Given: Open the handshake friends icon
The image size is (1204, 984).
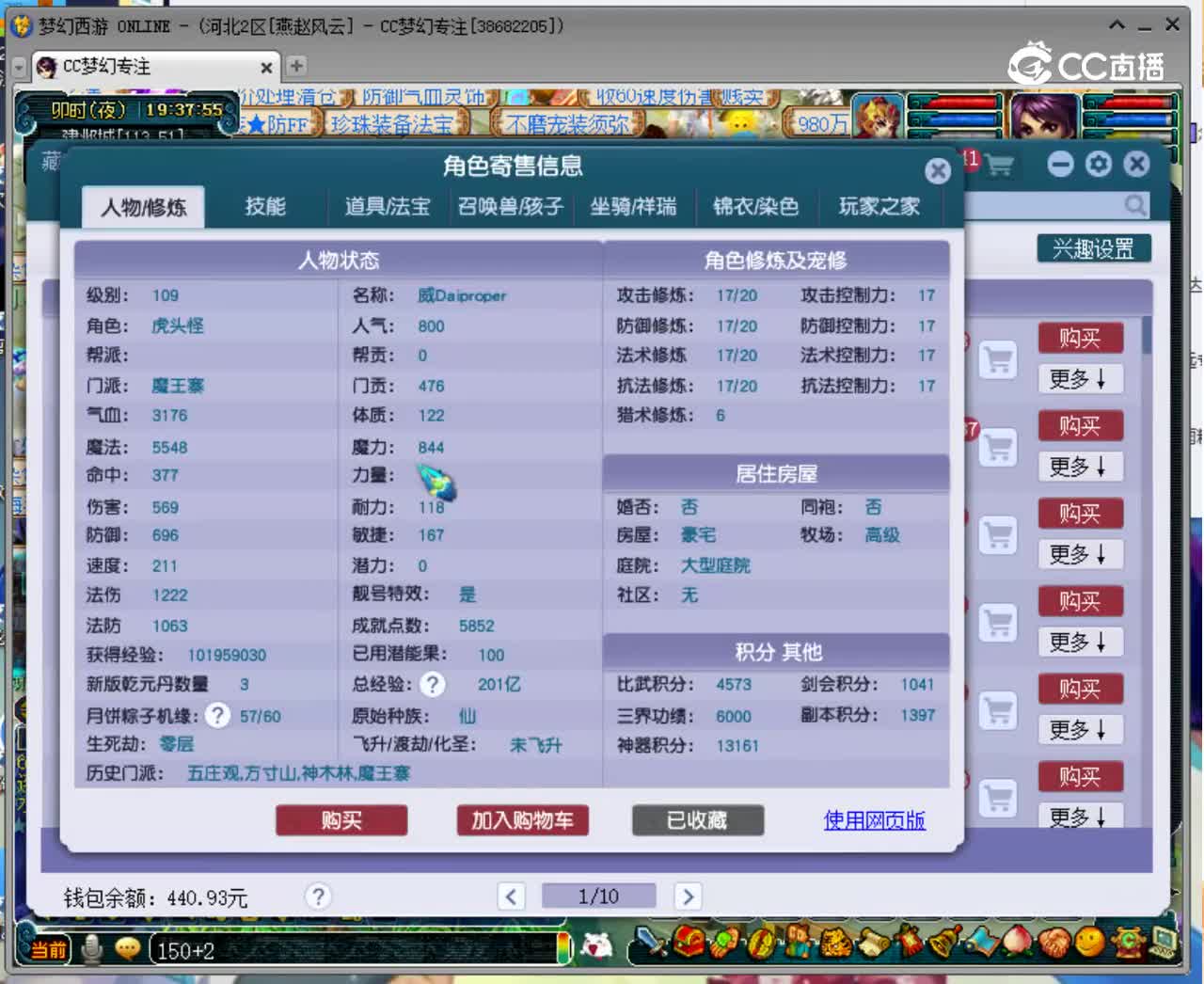Looking at the screenshot, I should click(1054, 942).
